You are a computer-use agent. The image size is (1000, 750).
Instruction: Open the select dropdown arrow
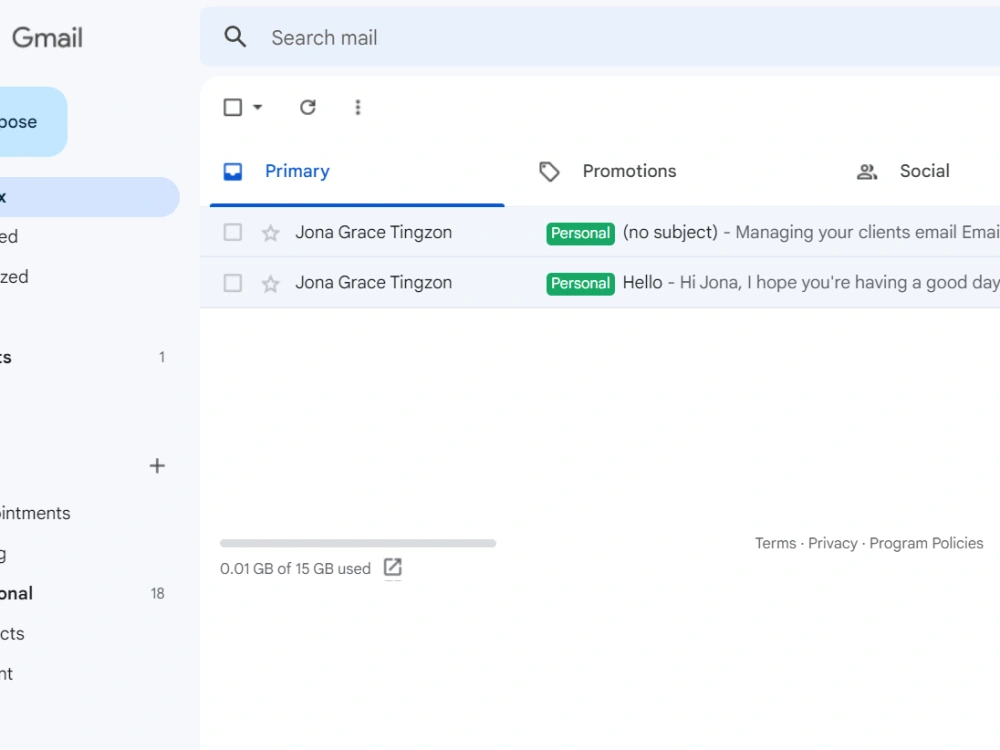pyautogui.click(x=258, y=107)
